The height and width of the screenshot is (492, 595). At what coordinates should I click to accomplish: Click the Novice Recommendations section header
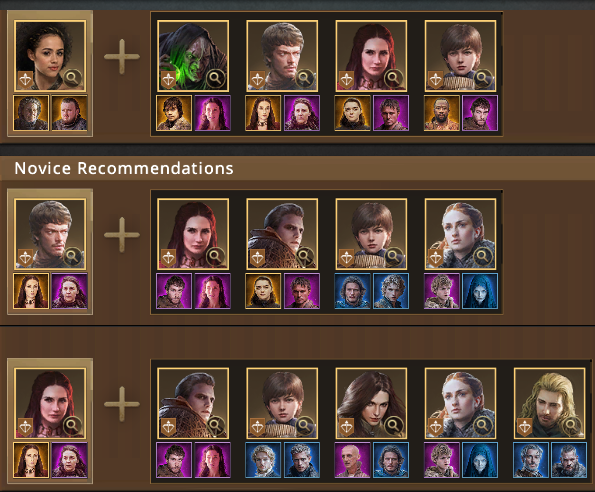[x=124, y=168]
